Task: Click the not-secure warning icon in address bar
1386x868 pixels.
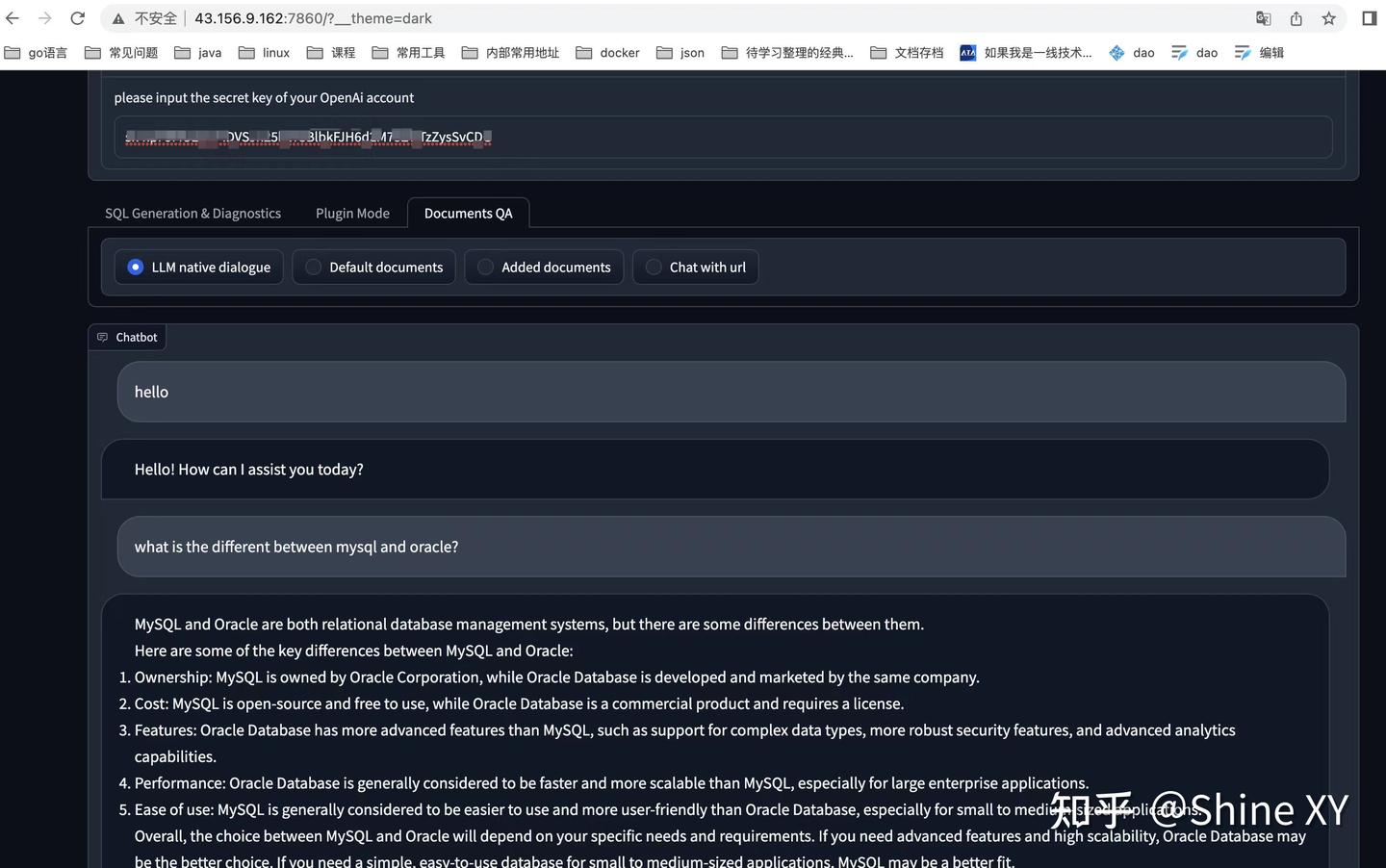Action: 118,18
